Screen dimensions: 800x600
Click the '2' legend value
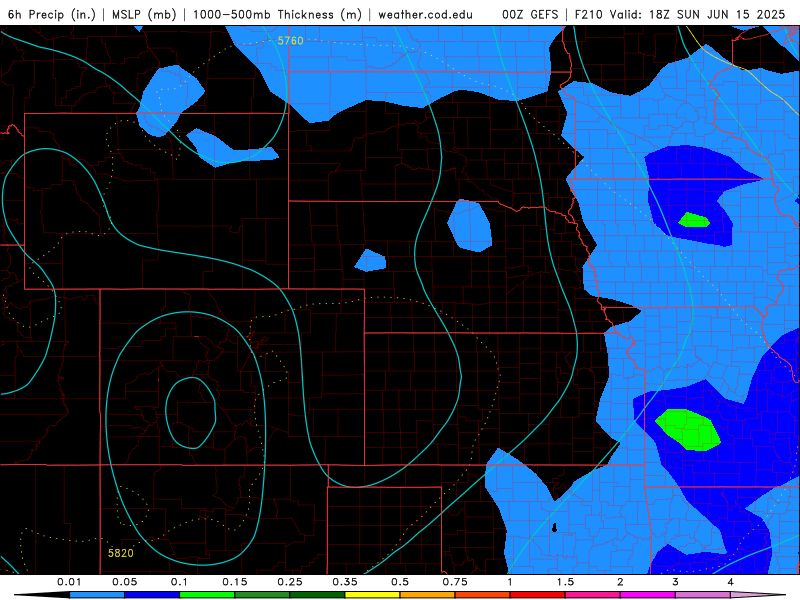(x=620, y=582)
